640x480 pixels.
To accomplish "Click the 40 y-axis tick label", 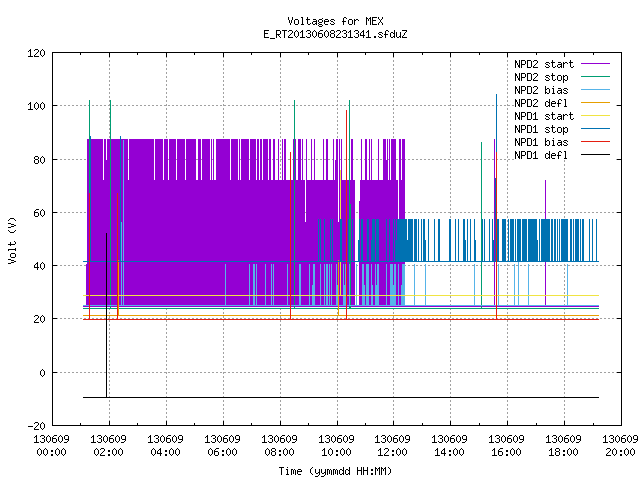I will pos(40,266).
